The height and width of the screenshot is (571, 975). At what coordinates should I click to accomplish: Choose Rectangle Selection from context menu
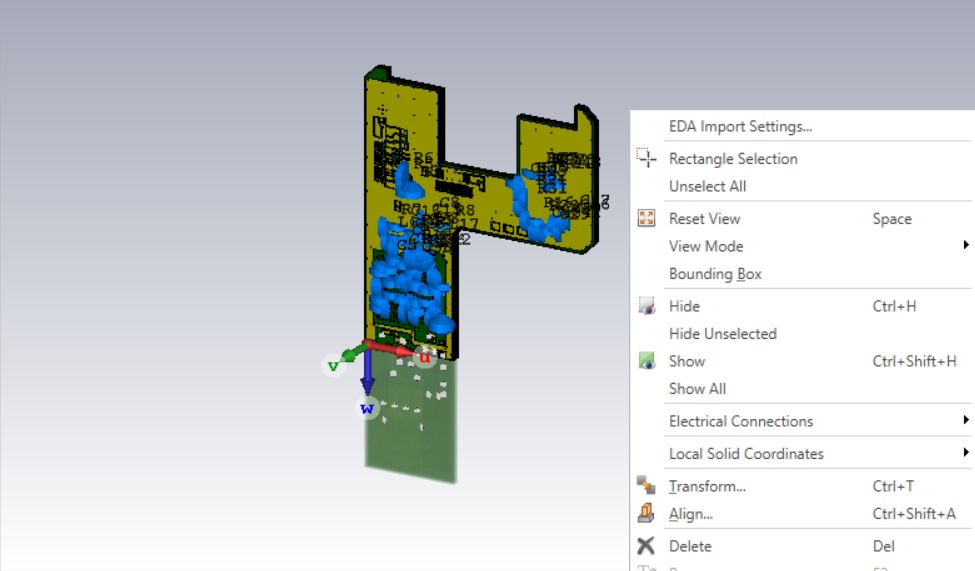point(733,159)
